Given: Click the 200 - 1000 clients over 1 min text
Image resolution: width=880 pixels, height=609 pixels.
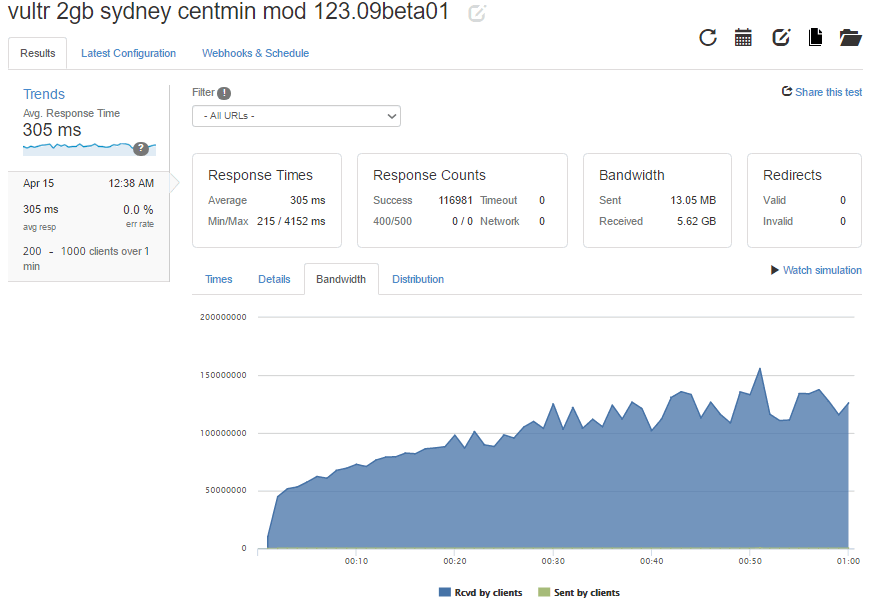Looking at the screenshot, I should 86,258.
